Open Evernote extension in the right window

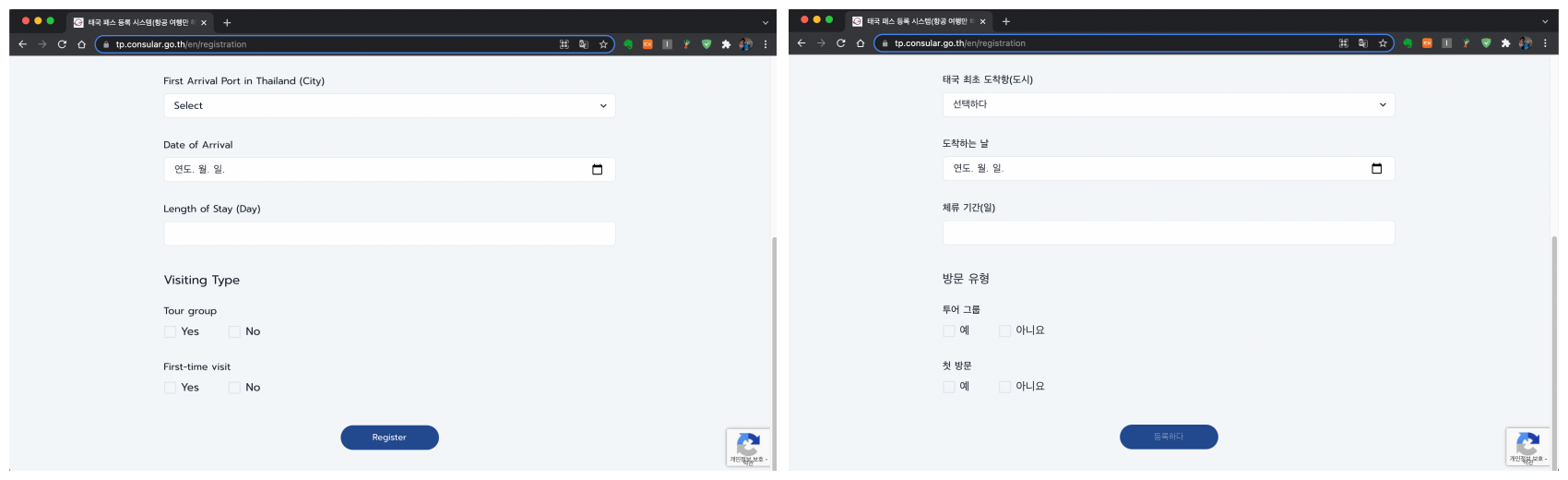coord(1408,43)
